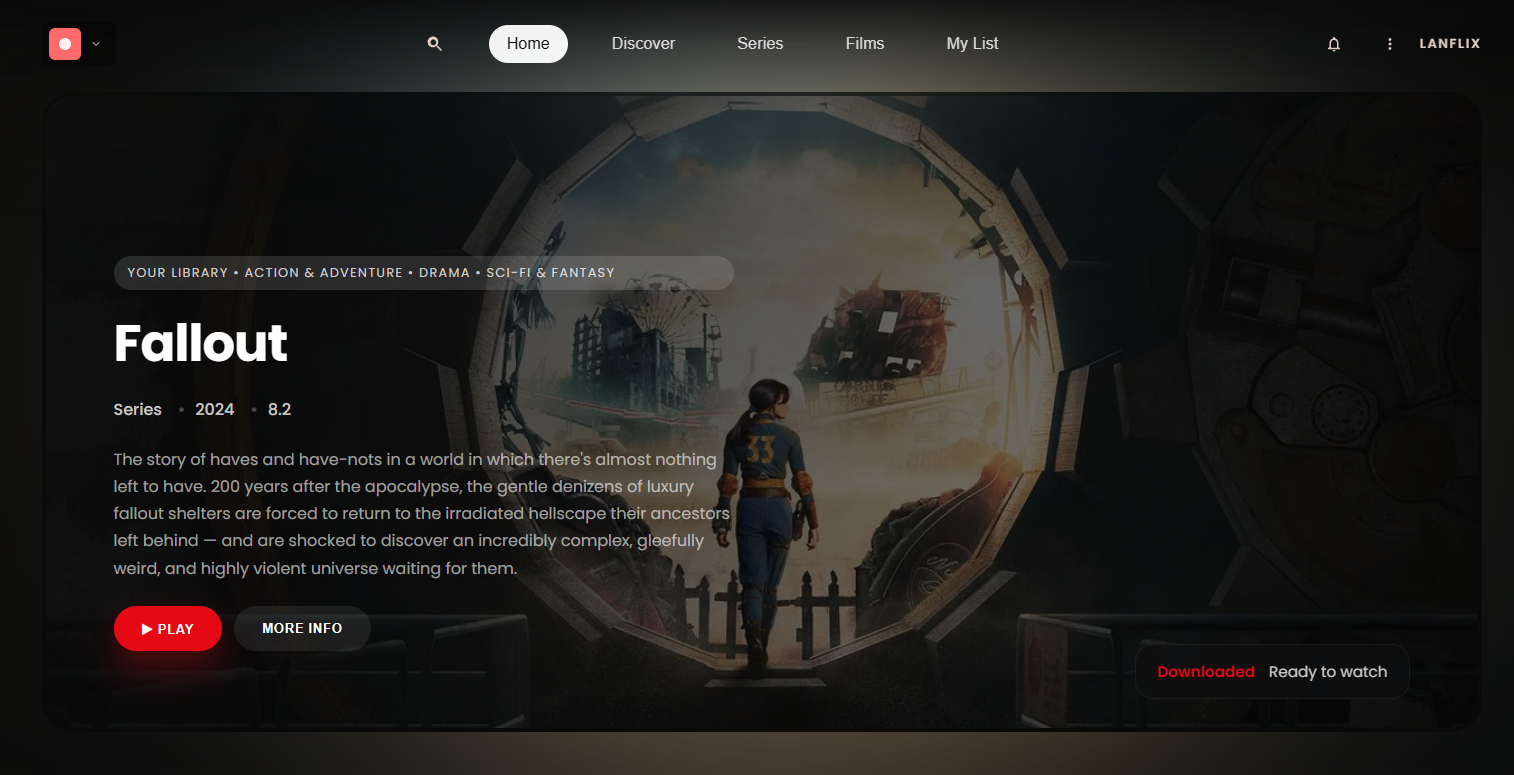Viewport: 1514px width, 775px height.
Task: Select the Your Library tag
Action: pyautogui.click(x=178, y=273)
